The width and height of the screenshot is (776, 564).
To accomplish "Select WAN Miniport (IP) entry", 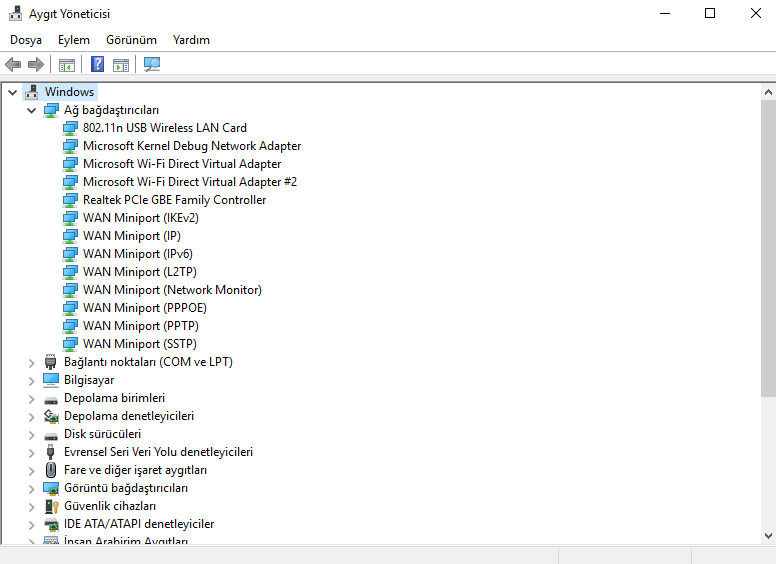I will [132, 236].
